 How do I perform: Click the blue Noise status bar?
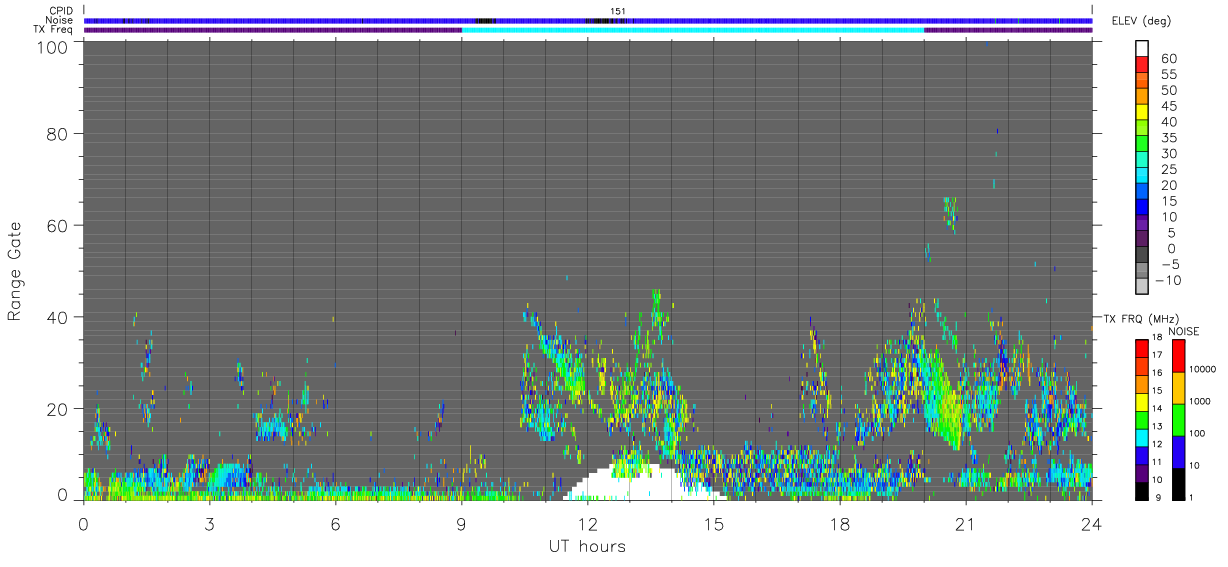588,20
